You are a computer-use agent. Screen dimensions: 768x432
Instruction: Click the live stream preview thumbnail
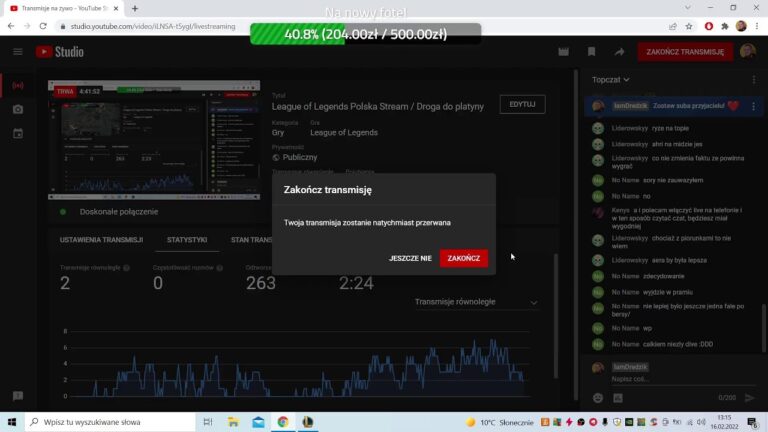pyautogui.click(x=153, y=140)
